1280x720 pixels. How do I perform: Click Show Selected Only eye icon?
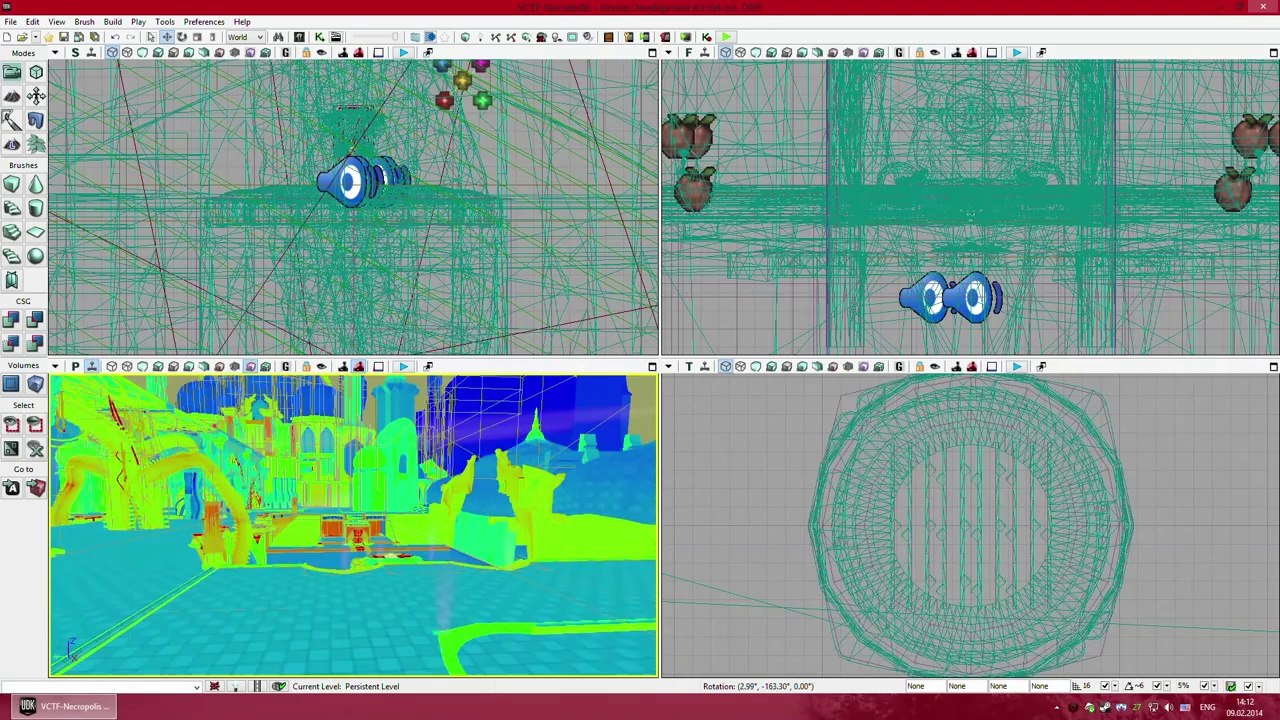coord(12,424)
